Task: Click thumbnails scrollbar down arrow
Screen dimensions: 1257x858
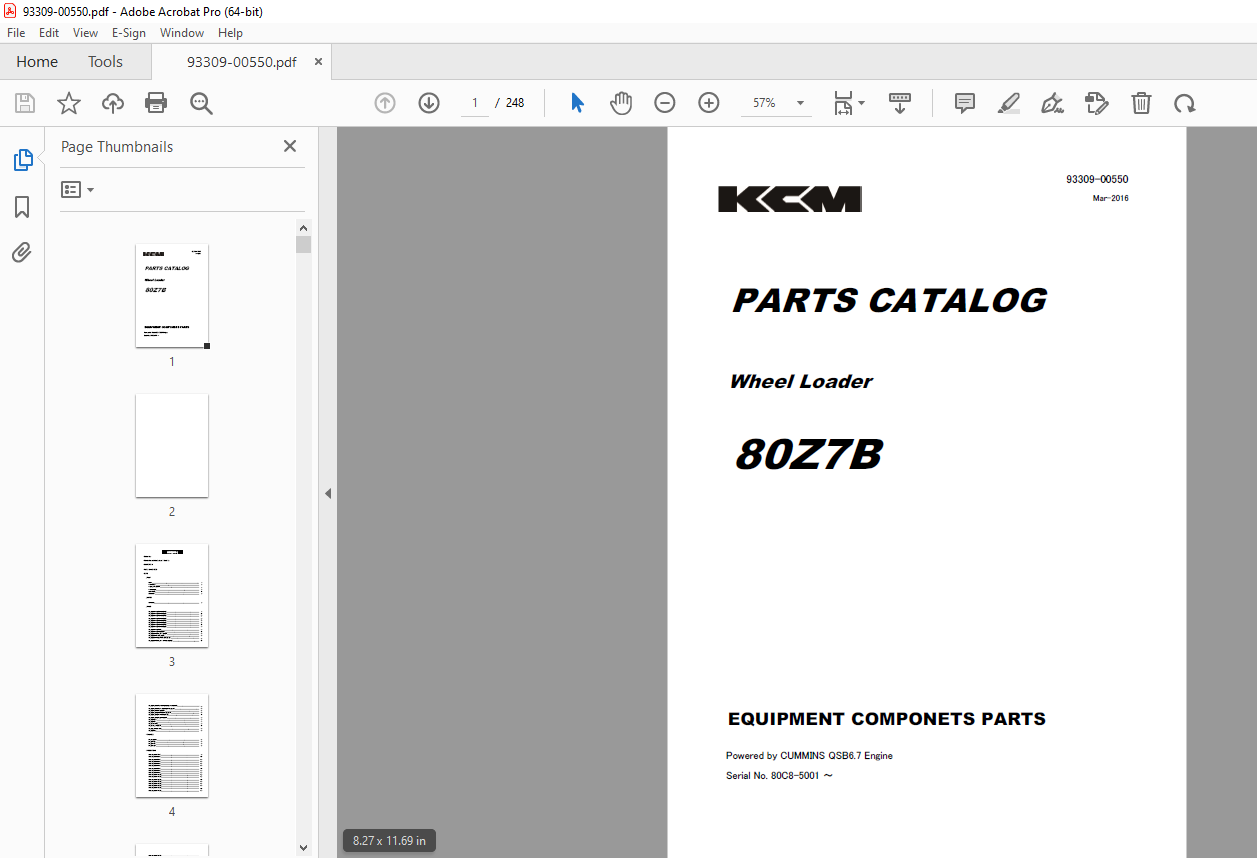Action: pyautogui.click(x=304, y=848)
